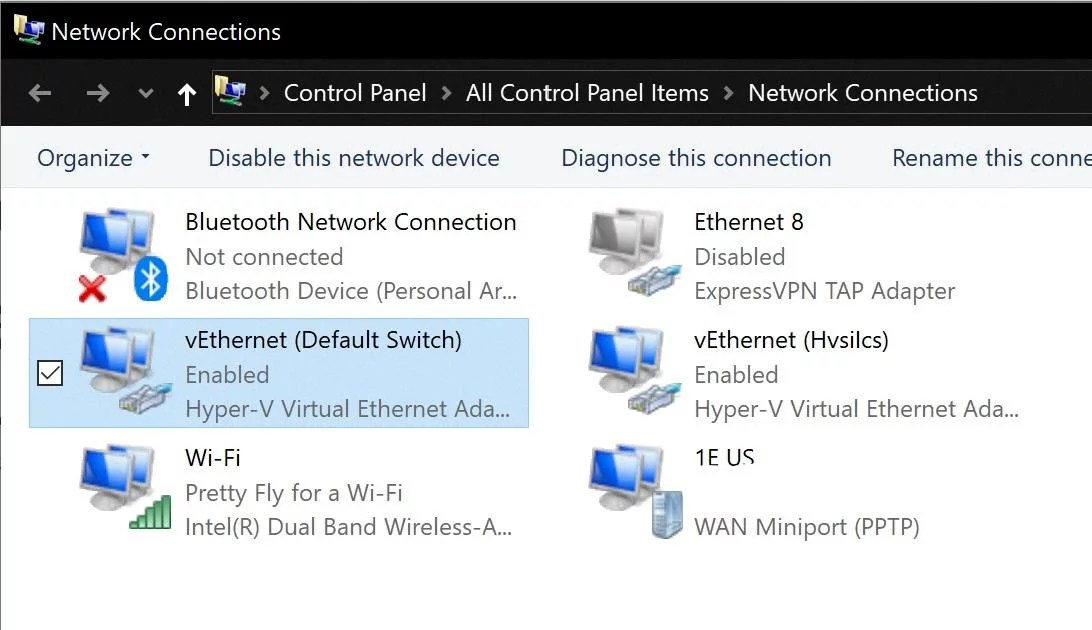The width and height of the screenshot is (1092, 630).
Task: Expand the chevron after Control Panel breadcrumb
Action: (x=446, y=94)
